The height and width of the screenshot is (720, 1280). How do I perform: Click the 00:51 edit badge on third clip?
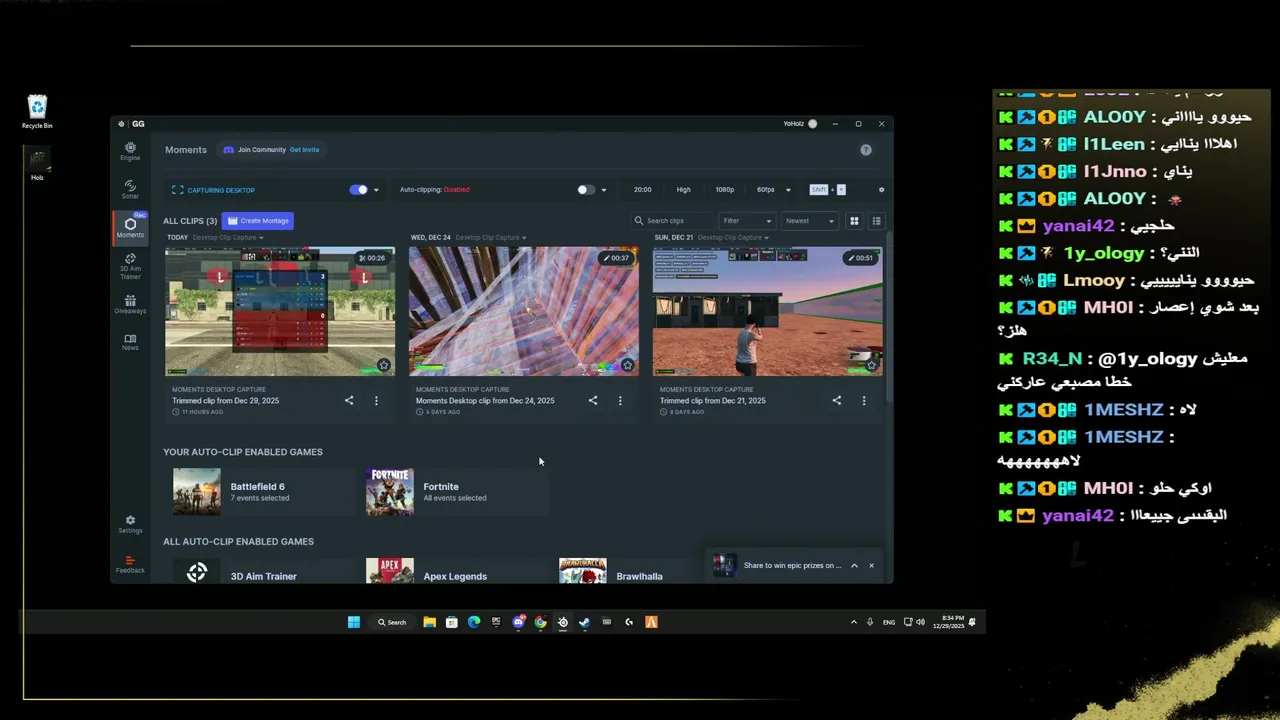coord(859,258)
